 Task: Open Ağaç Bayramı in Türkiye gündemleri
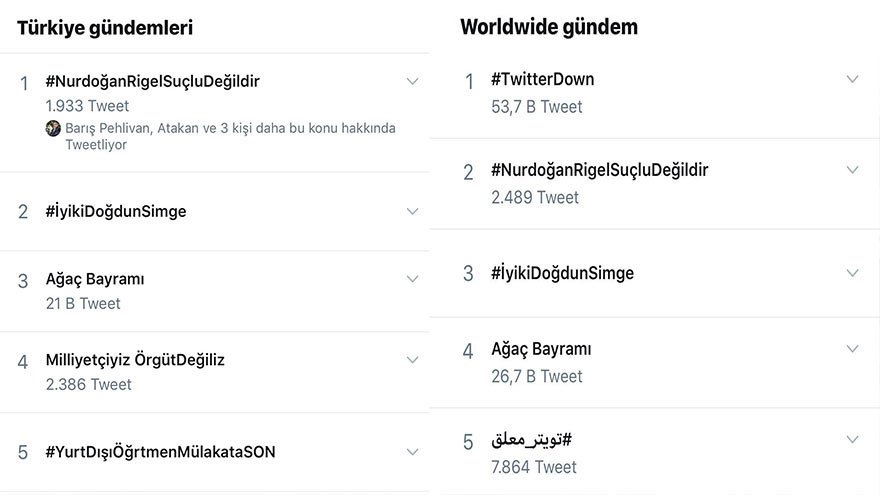95,280
